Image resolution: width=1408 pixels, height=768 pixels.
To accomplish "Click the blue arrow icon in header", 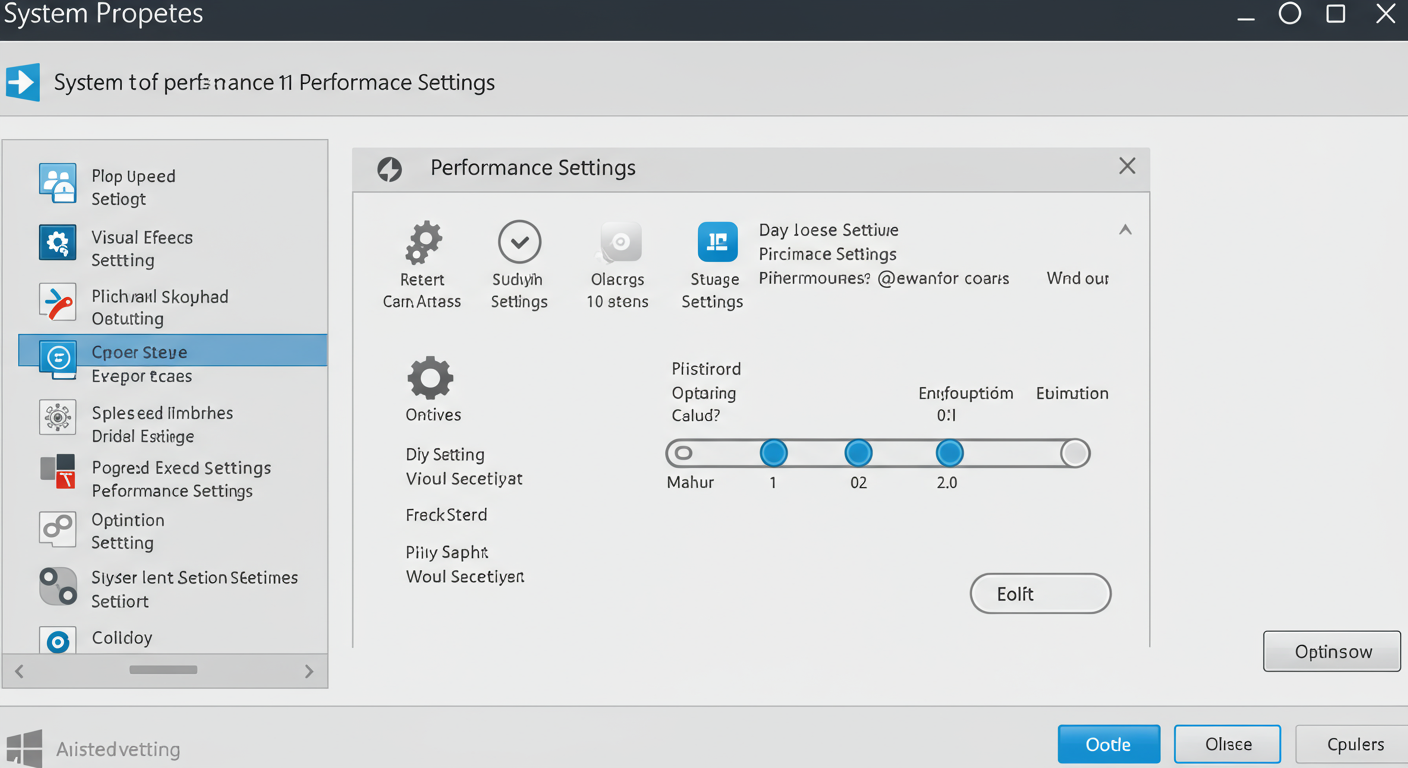I will (x=22, y=82).
